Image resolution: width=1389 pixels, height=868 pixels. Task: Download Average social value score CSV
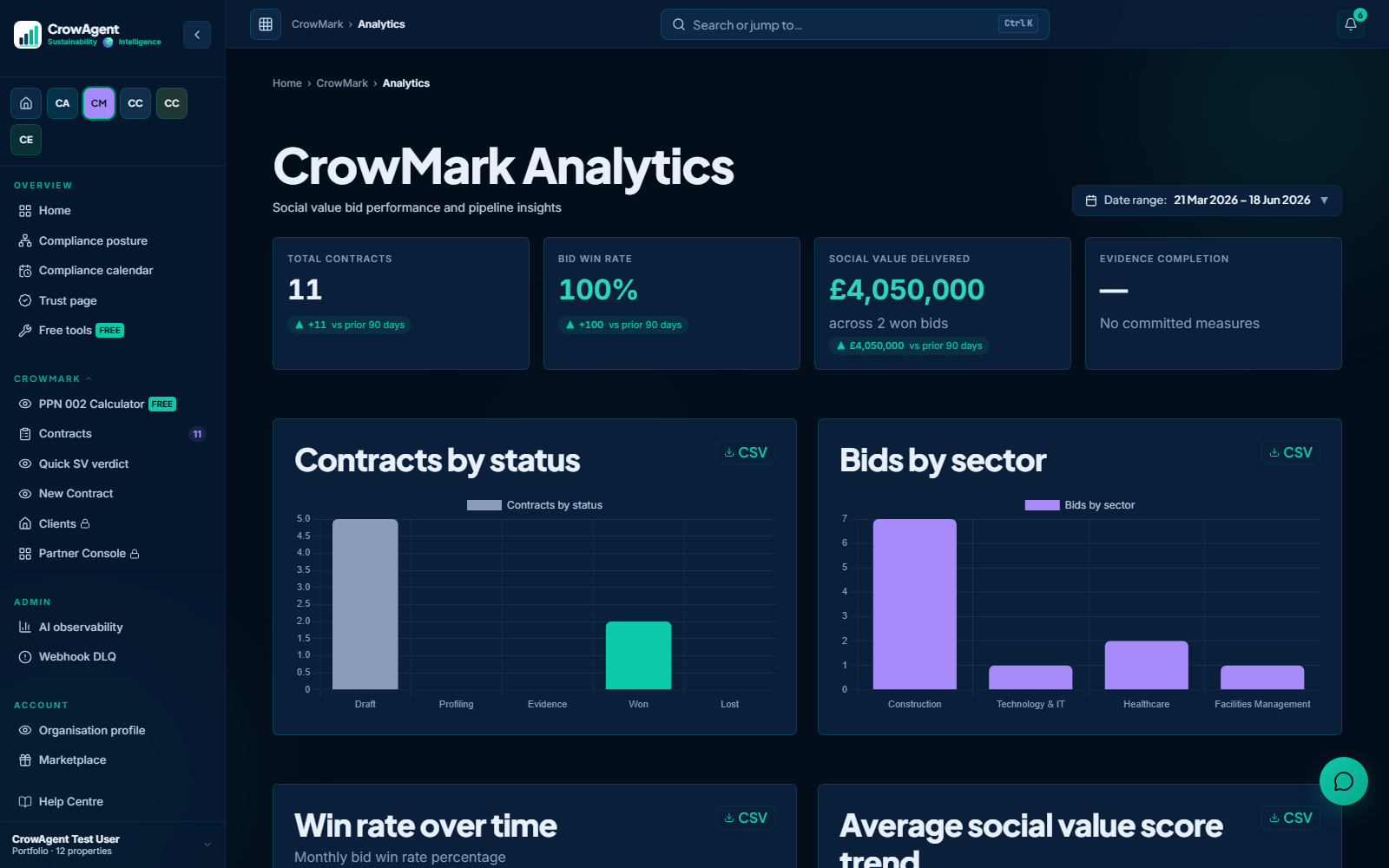click(1291, 818)
